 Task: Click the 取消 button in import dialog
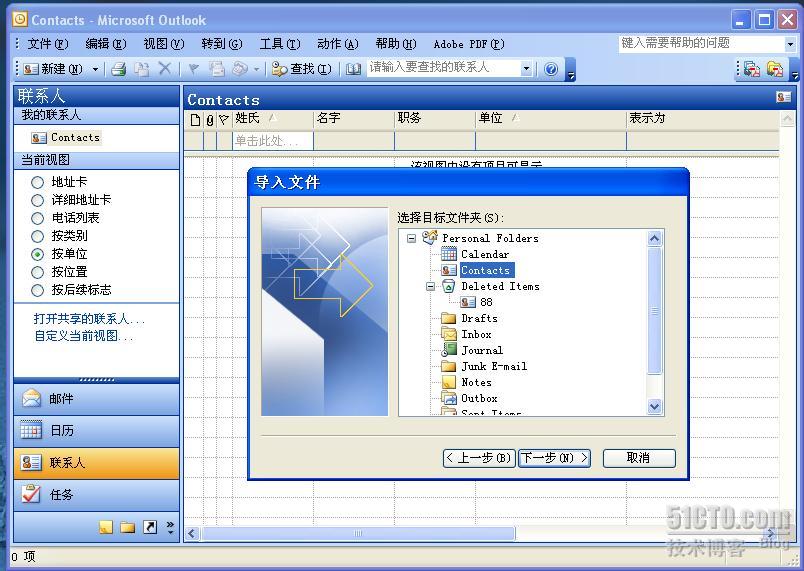pos(639,458)
